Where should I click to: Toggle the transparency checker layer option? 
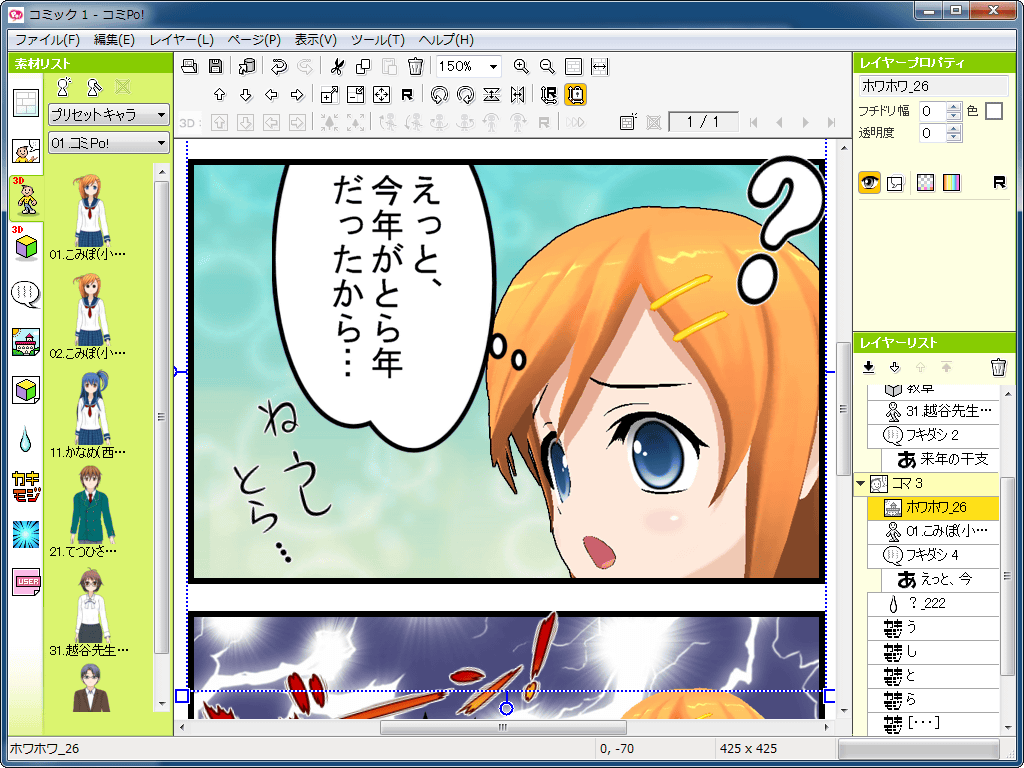pos(925,183)
